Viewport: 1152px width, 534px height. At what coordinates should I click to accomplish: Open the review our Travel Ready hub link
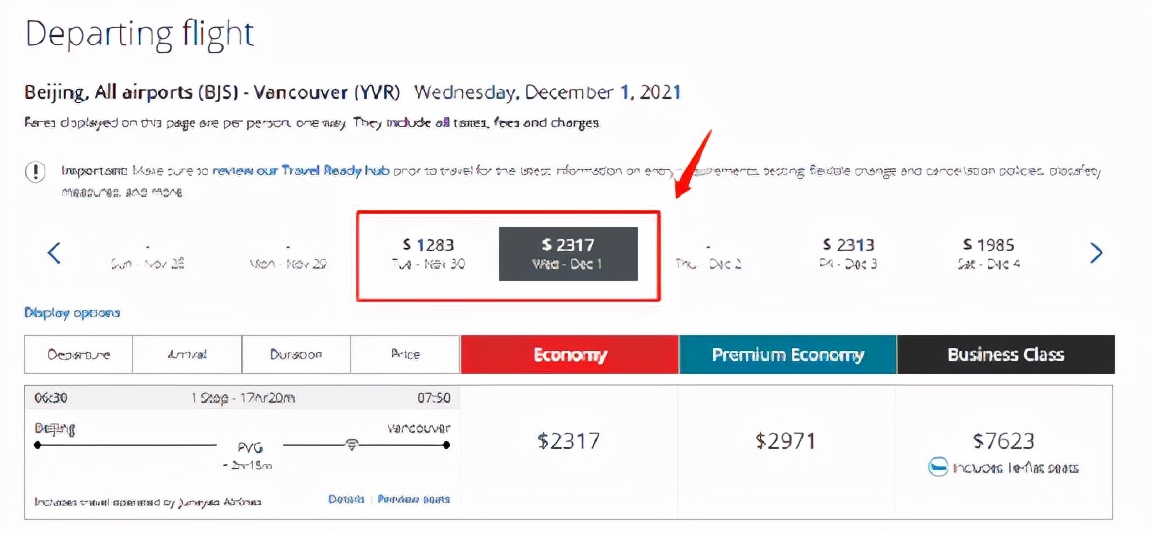coord(300,171)
